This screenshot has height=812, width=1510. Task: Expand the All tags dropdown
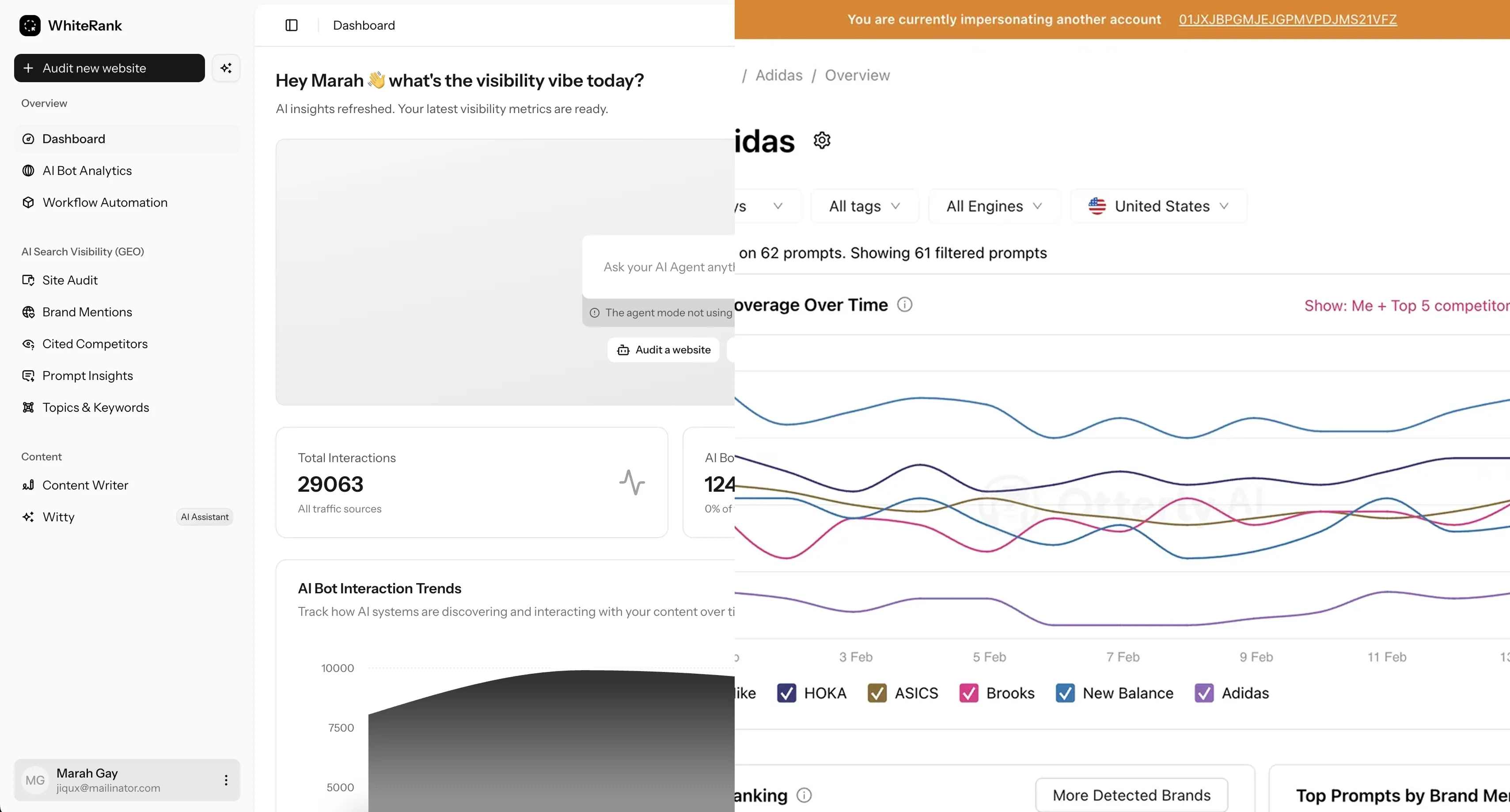865,206
